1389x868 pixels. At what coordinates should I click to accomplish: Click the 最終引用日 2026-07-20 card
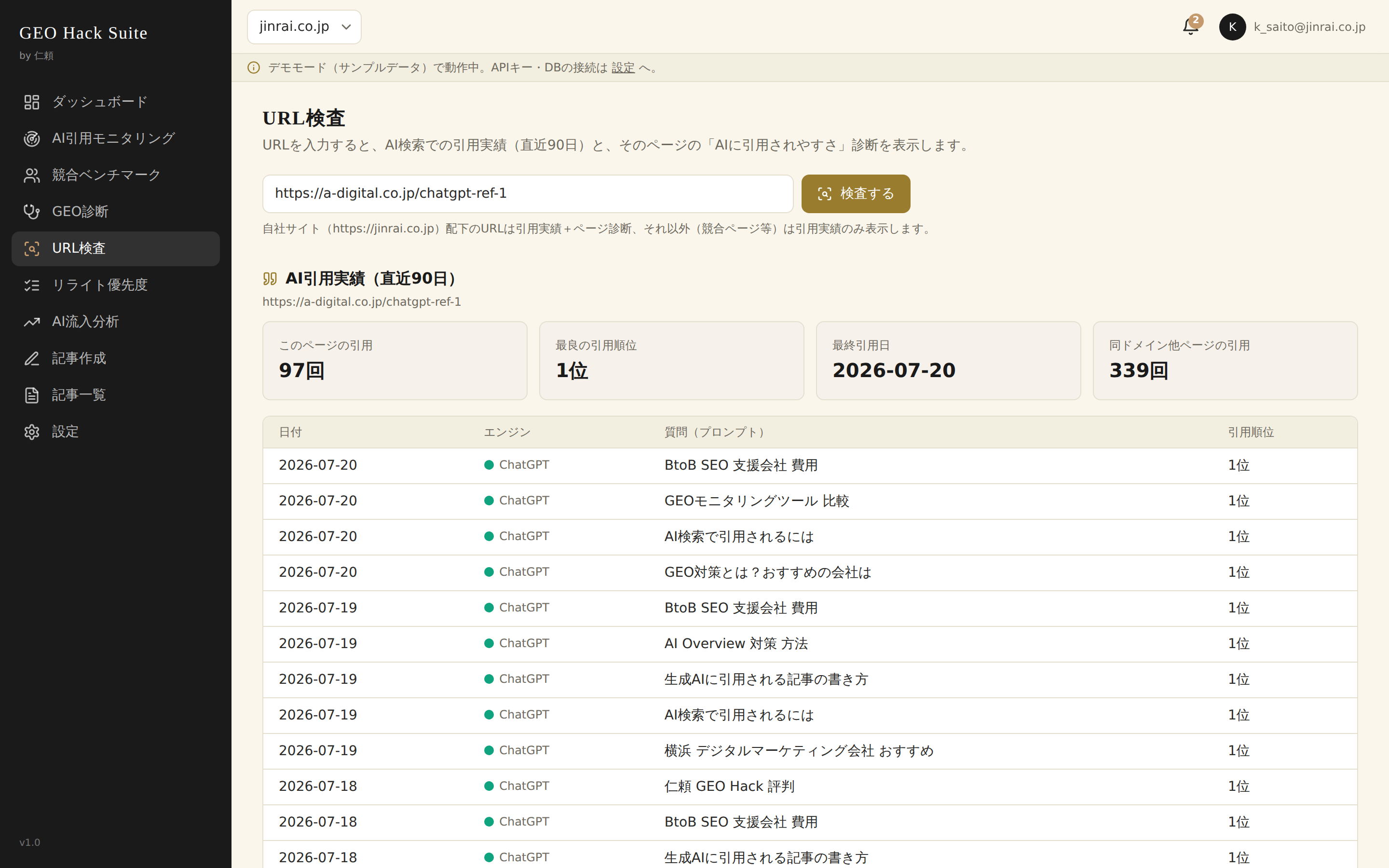coord(948,361)
